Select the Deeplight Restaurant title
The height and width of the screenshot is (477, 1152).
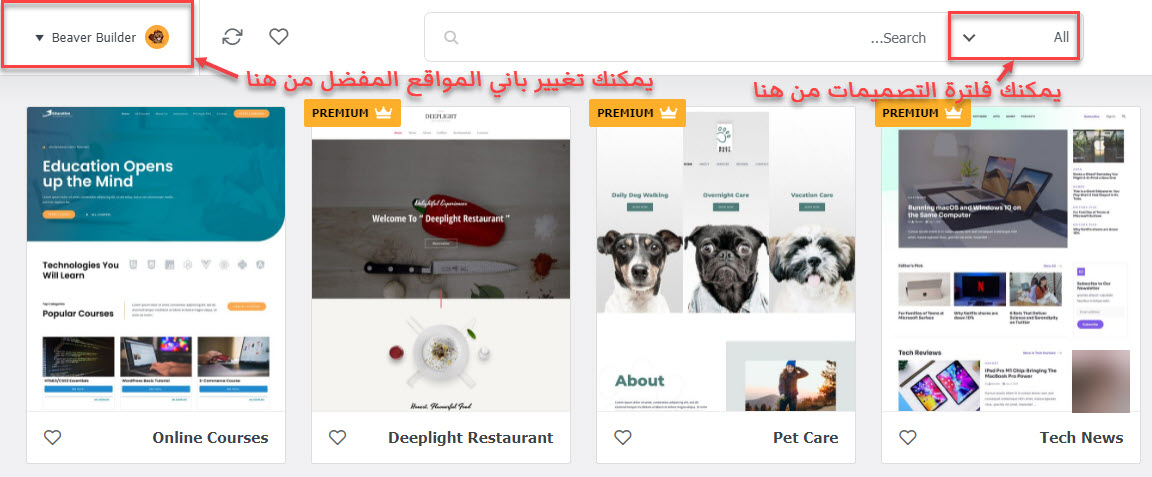tap(470, 437)
